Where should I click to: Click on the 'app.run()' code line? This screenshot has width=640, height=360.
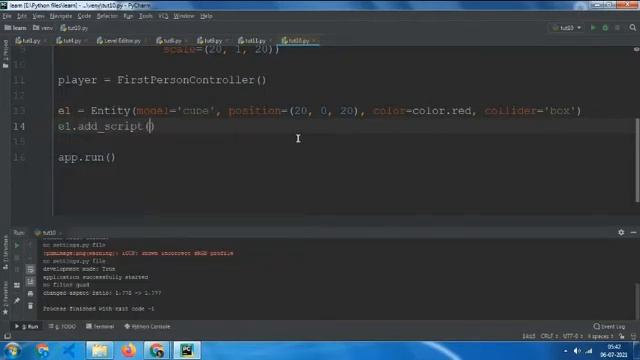point(87,157)
